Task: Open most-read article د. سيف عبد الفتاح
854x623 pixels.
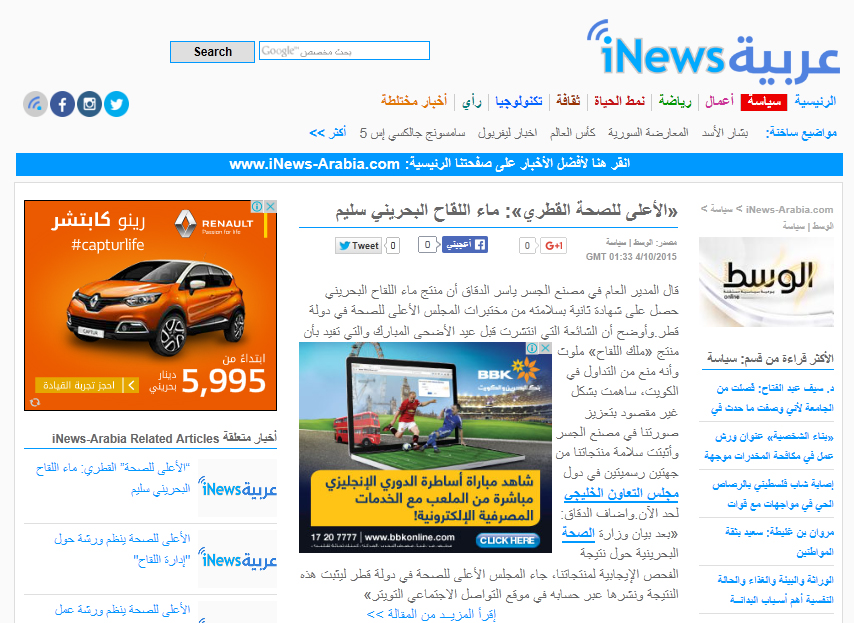Action: tap(772, 398)
